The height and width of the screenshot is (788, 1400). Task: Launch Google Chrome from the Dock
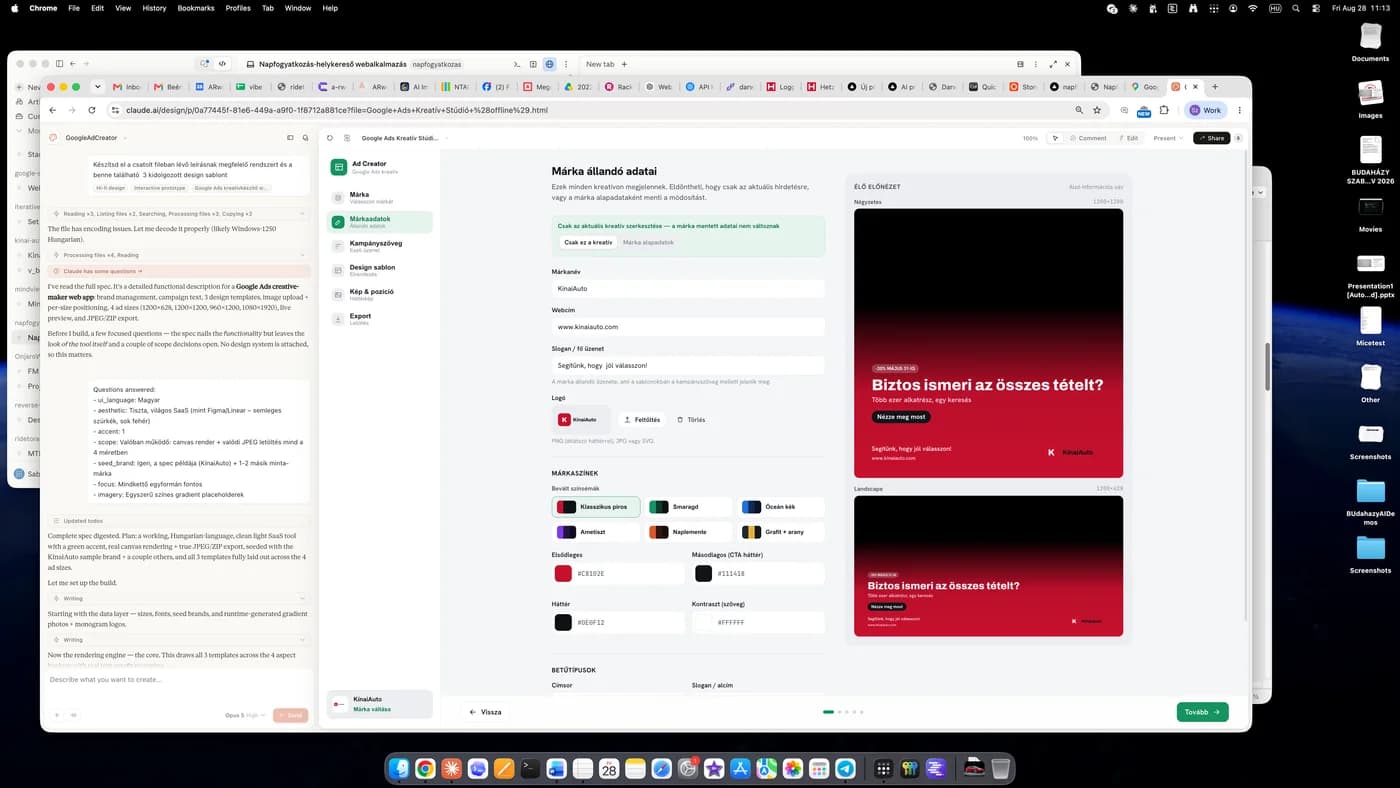coord(425,768)
